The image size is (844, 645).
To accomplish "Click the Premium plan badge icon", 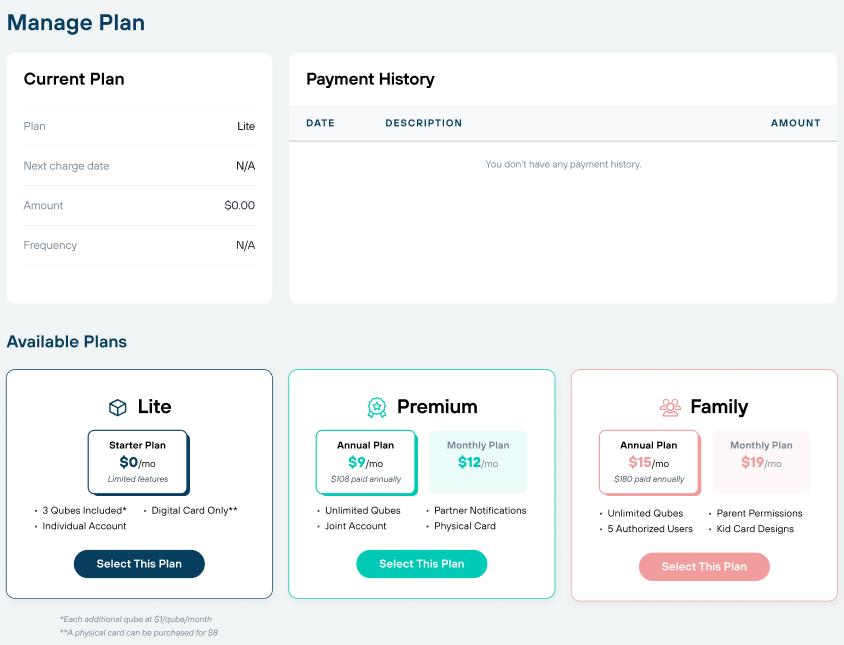I will pyautogui.click(x=377, y=408).
